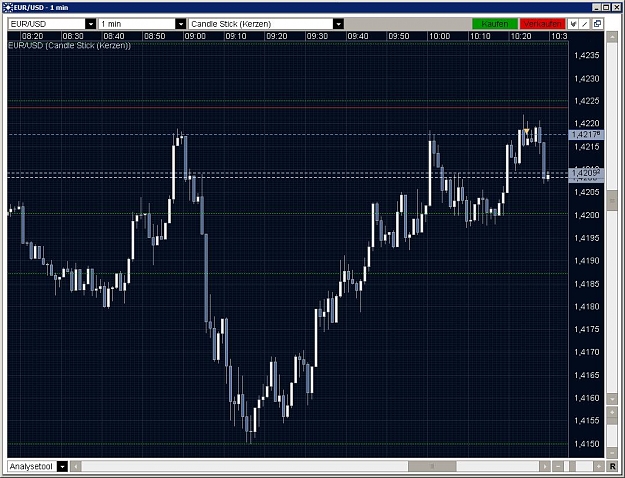Click the 1,4155 price axis label
This screenshot has width=625, height=478.
pyautogui.click(x=587, y=421)
